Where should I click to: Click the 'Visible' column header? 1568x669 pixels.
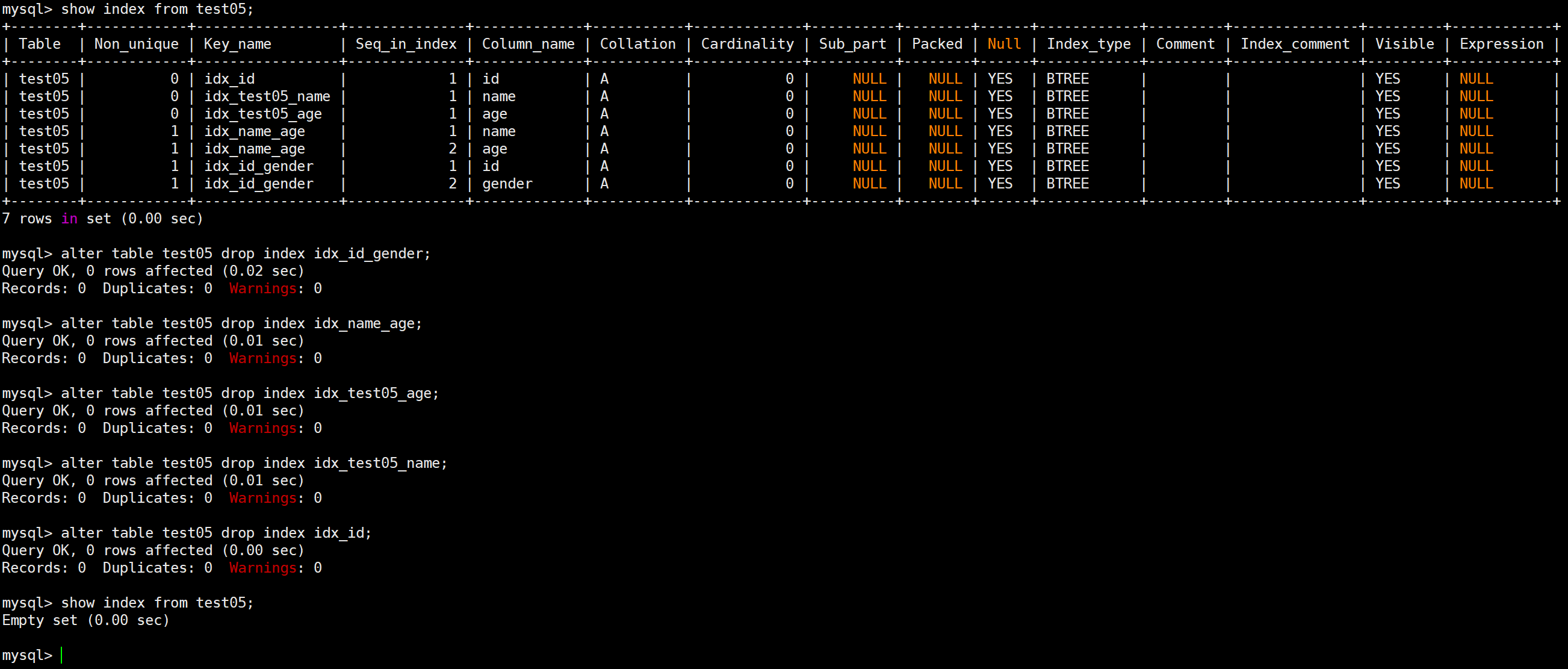click(1405, 45)
